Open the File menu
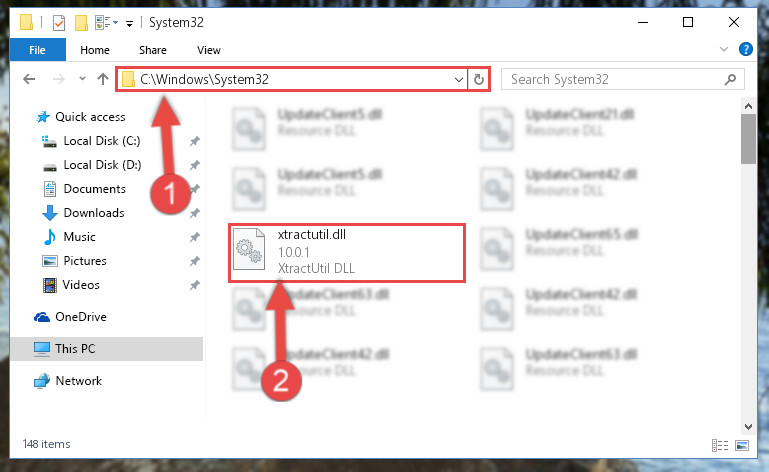 point(37,50)
